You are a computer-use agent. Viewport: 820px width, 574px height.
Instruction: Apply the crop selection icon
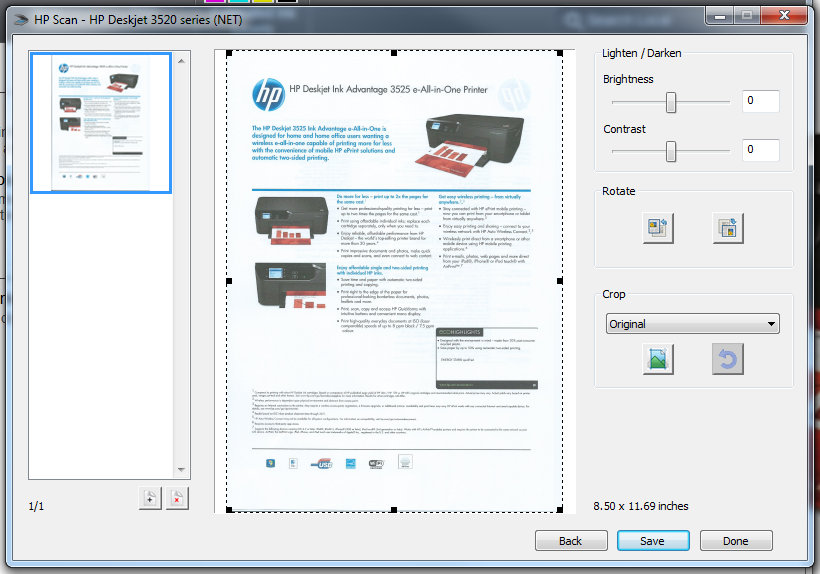[x=658, y=359]
